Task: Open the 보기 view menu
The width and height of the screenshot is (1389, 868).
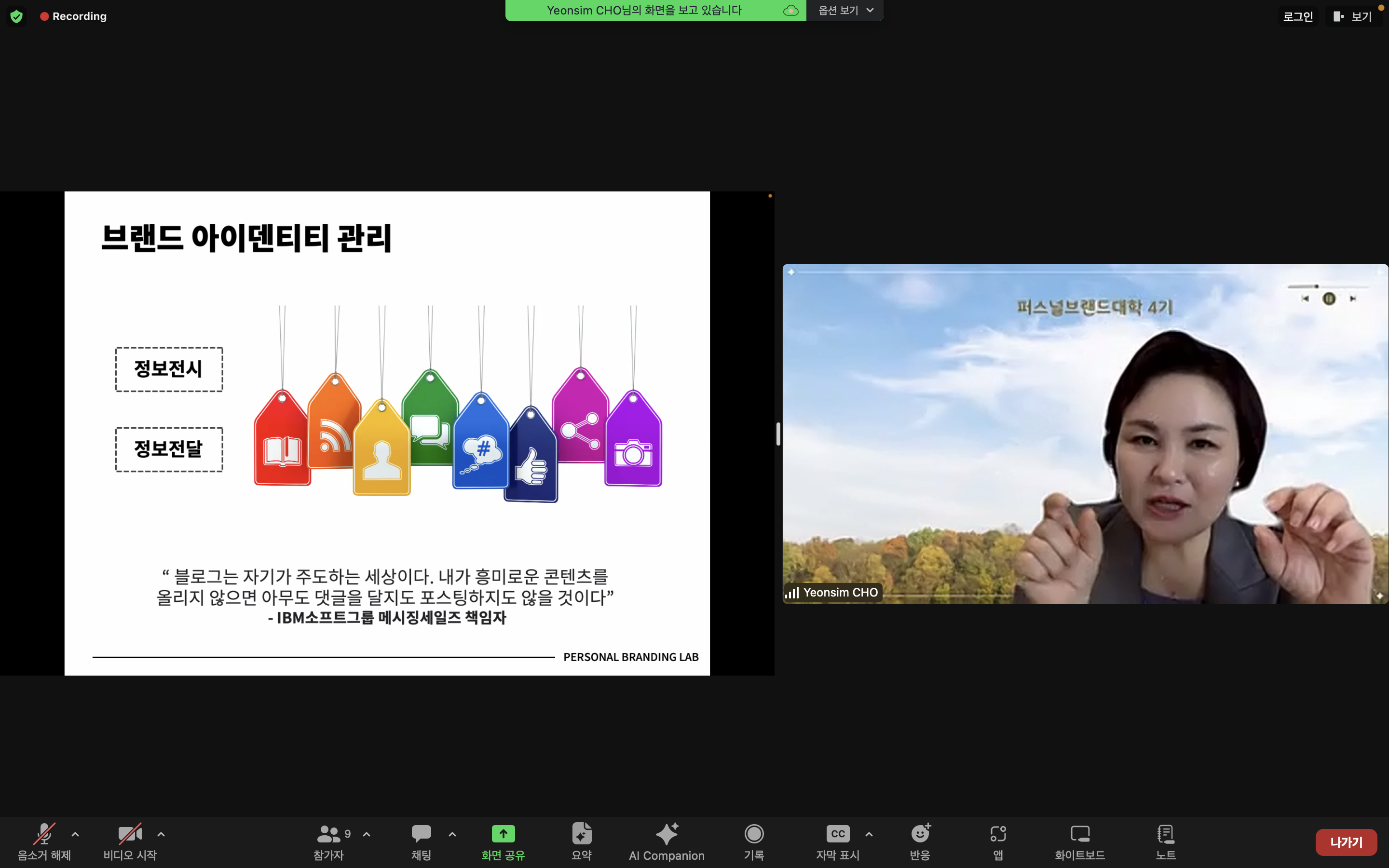Action: [1353, 17]
